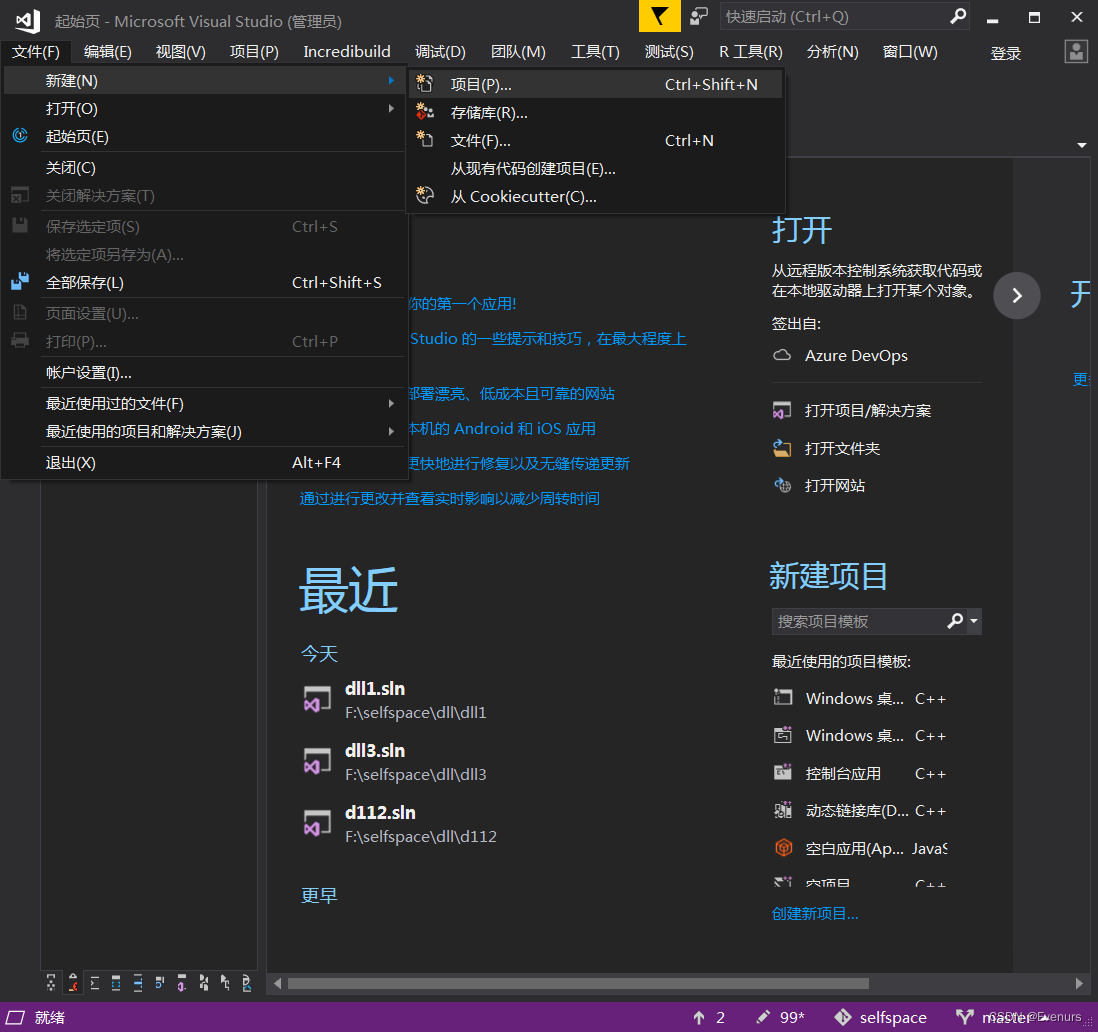Select 帐户设置(I)... menu entry

tap(204, 372)
